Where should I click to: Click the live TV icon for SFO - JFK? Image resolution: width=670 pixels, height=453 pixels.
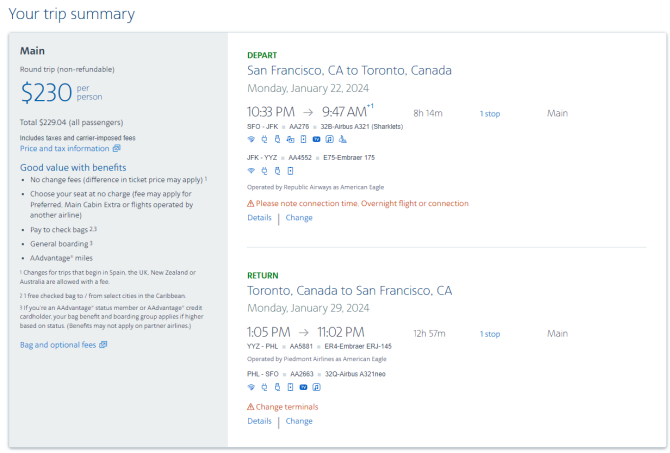[x=317, y=139]
